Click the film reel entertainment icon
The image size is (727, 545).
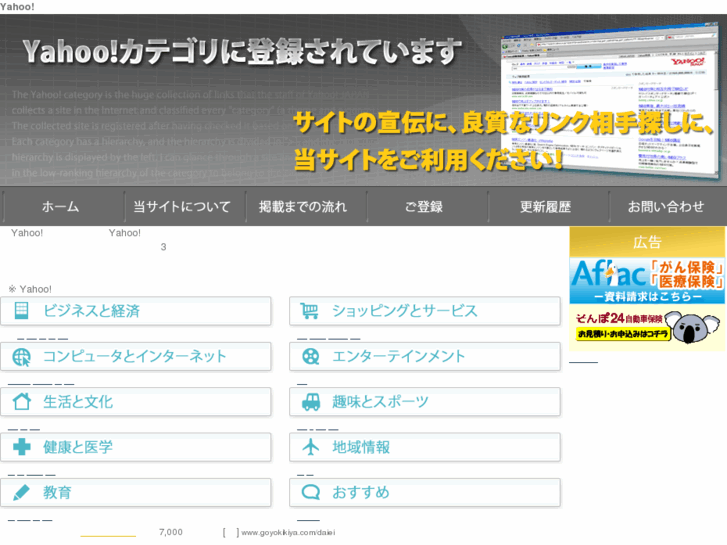(x=310, y=356)
